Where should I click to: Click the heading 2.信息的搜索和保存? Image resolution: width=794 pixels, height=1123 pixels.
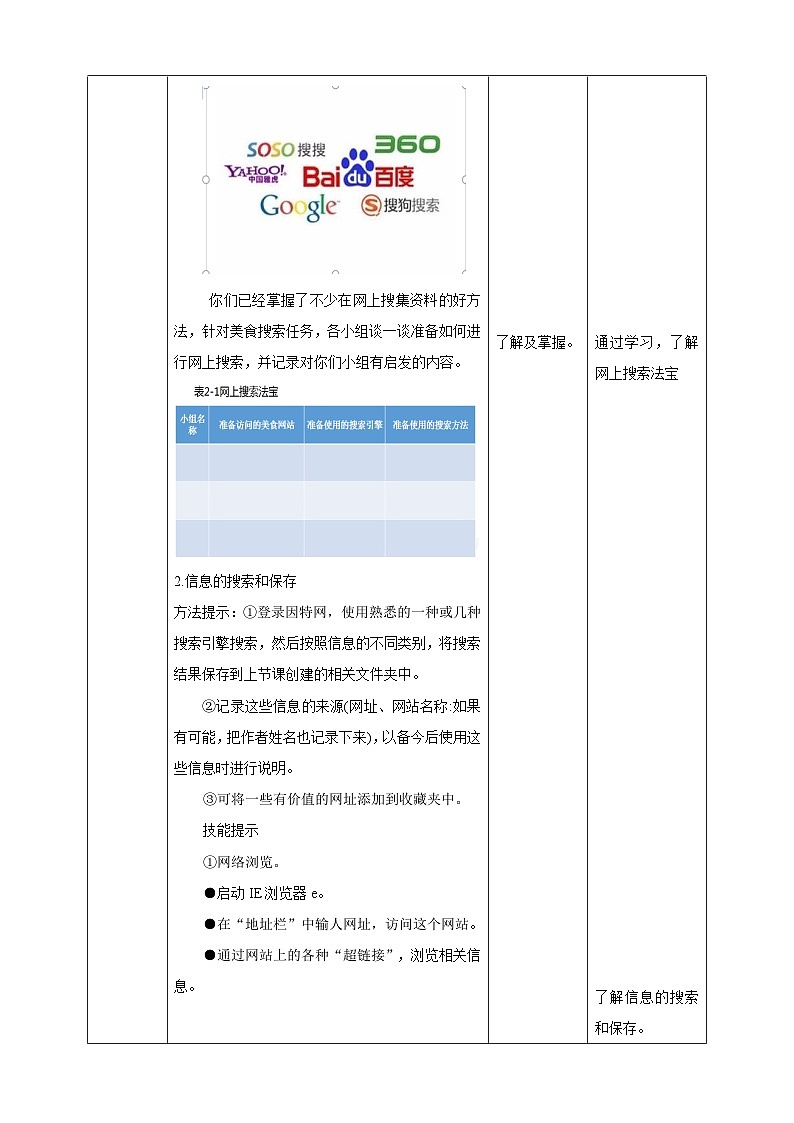click(x=235, y=581)
